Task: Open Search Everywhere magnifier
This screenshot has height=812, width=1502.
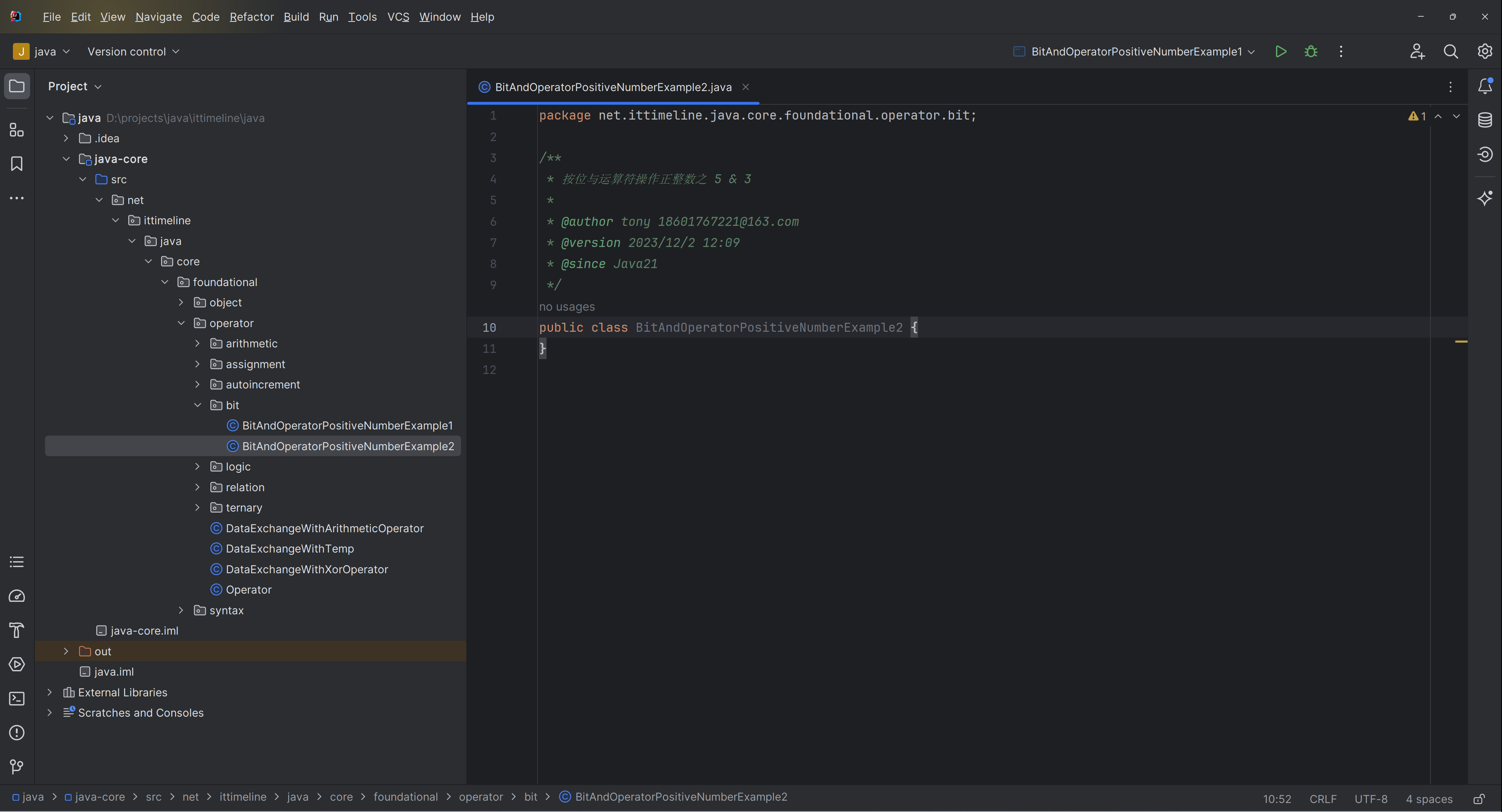Action: tap(1451, 51)
